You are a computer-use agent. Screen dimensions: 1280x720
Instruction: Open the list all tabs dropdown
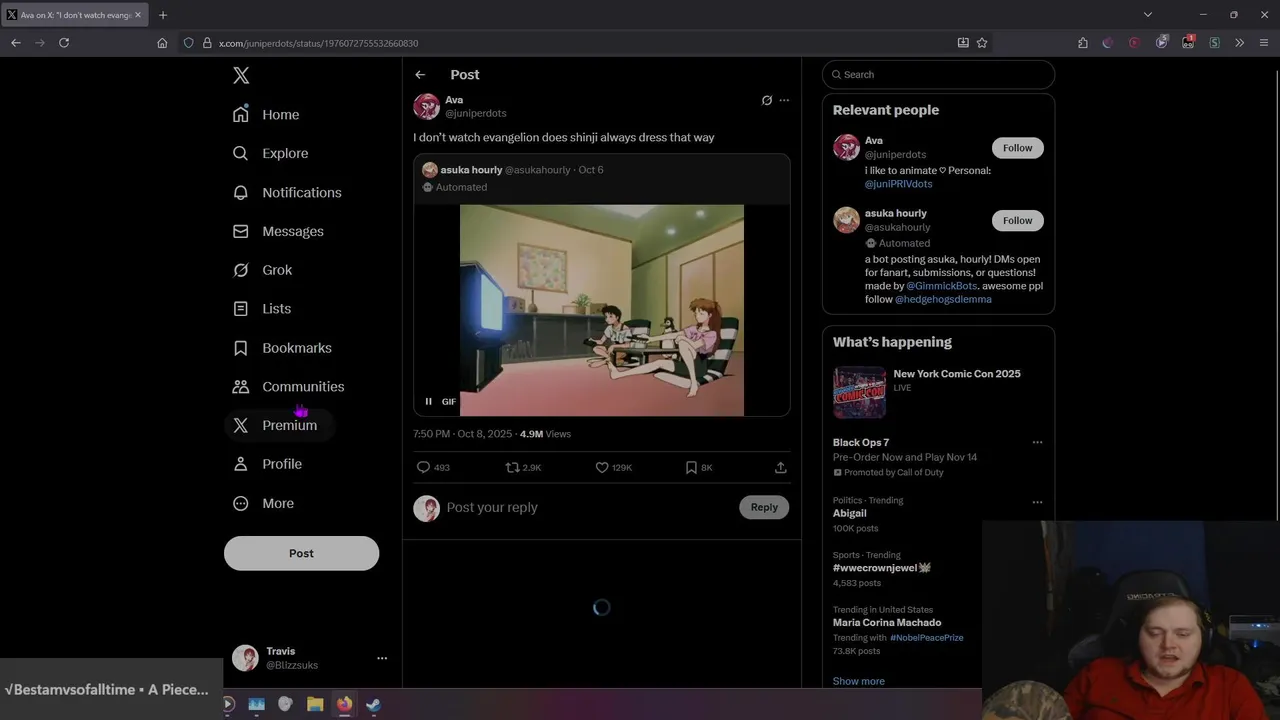click(x=1148, y=15)
